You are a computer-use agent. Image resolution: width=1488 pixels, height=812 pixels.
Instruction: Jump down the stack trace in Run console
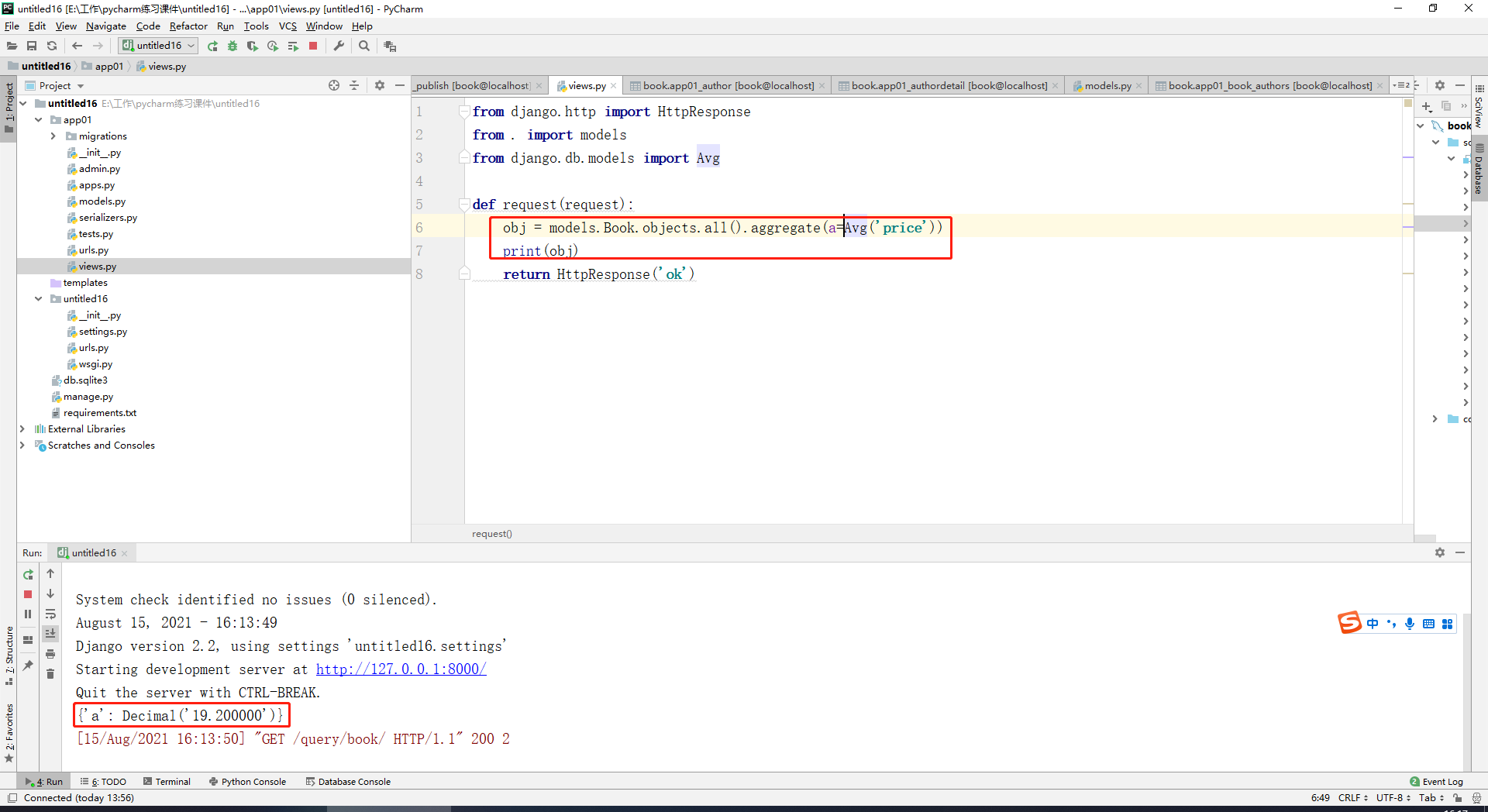(50, 594)
